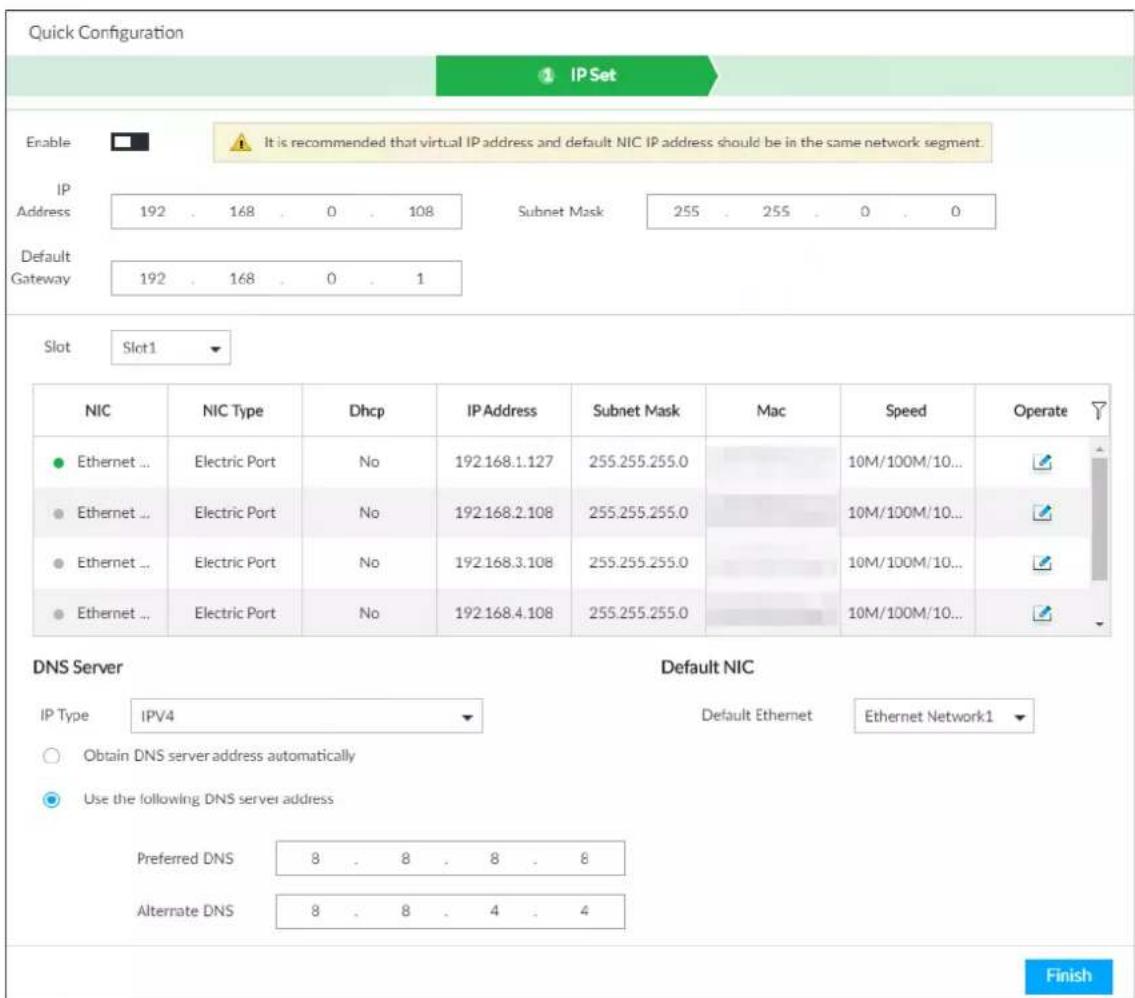Click the IP cell 192.168.2.108

504,512
